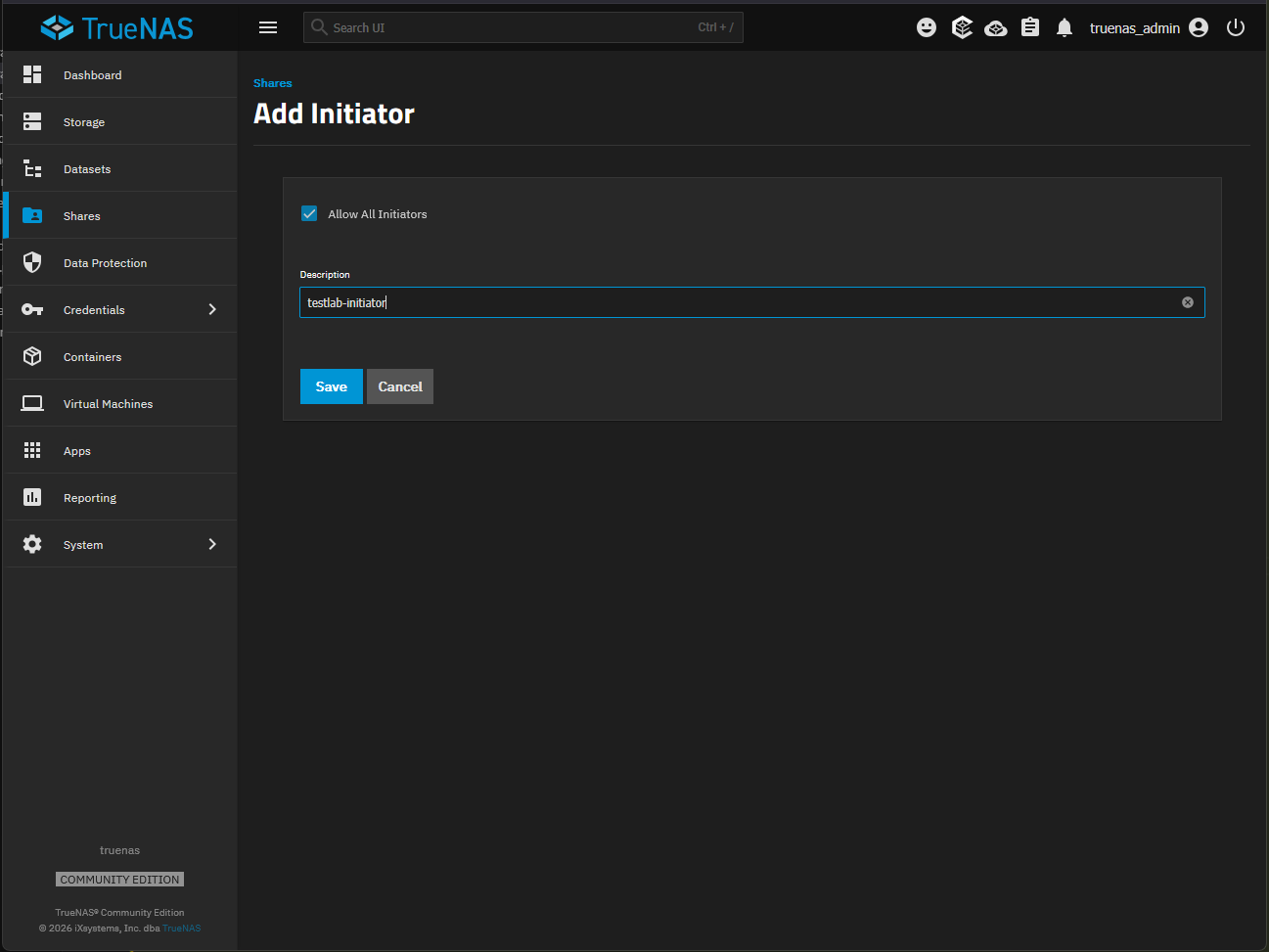Save the new initiator
Viewport: 1269px width, 952px height.
(x=332, y=386)
